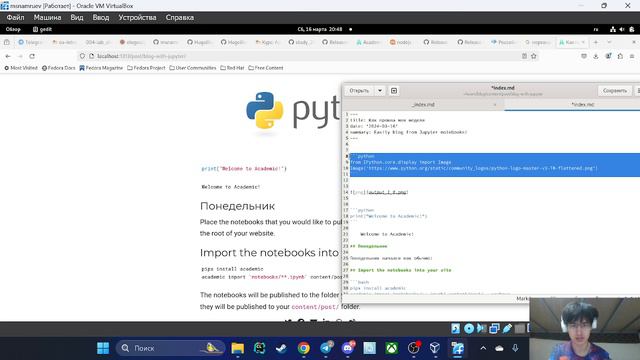Click the Сохранить button in gedit
Screen dimensions: 640x360
click(x=615, y=91)
